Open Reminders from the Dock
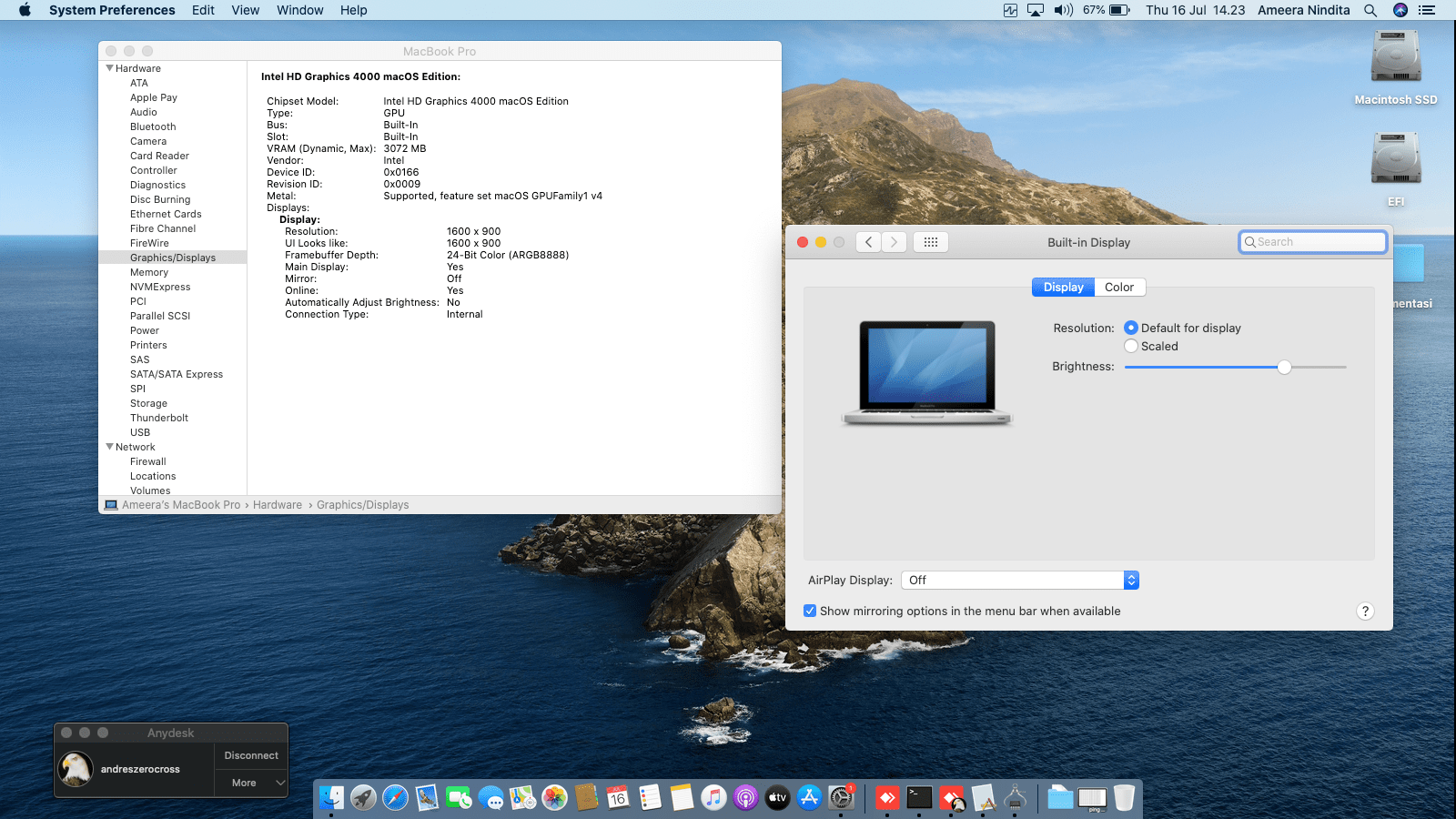The width and height of the screenshot is (1456, 819). tap(650, 798)
